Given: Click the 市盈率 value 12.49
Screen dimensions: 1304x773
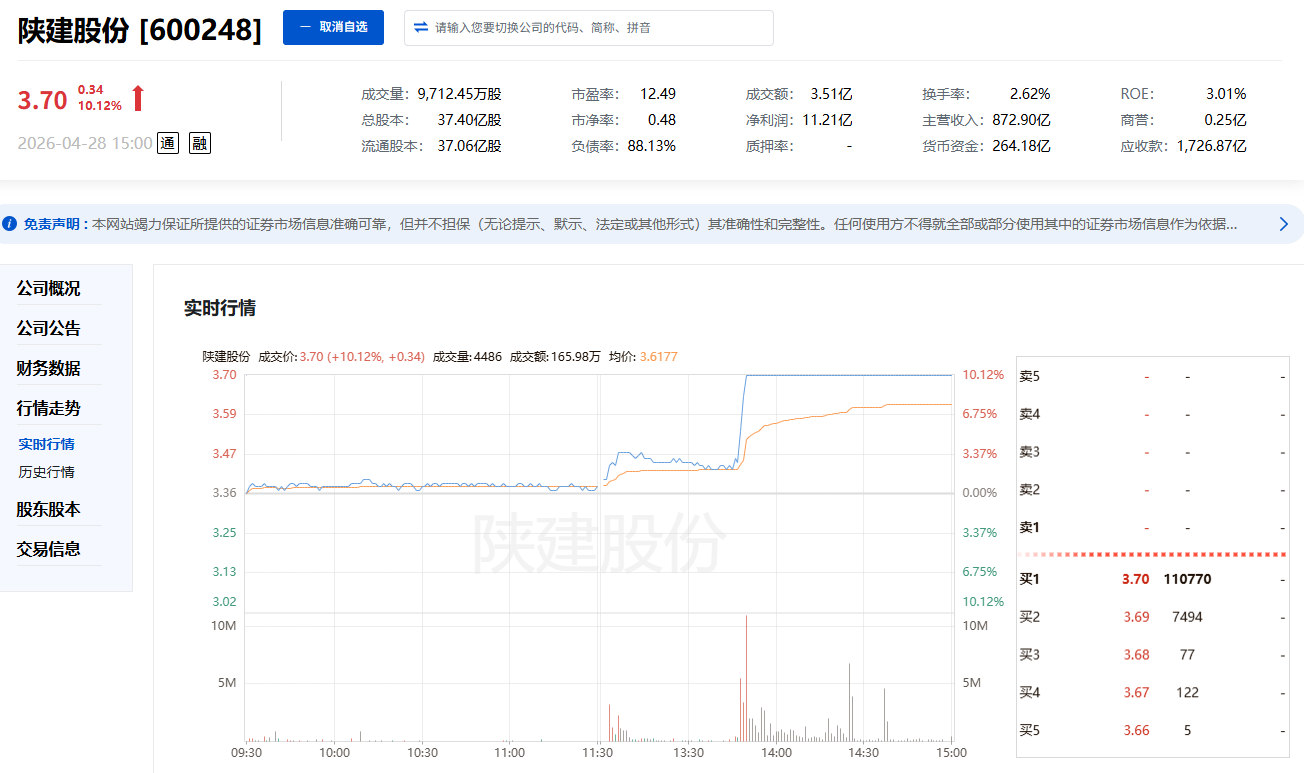Looking at the screenshot, I should pos(658,94).
